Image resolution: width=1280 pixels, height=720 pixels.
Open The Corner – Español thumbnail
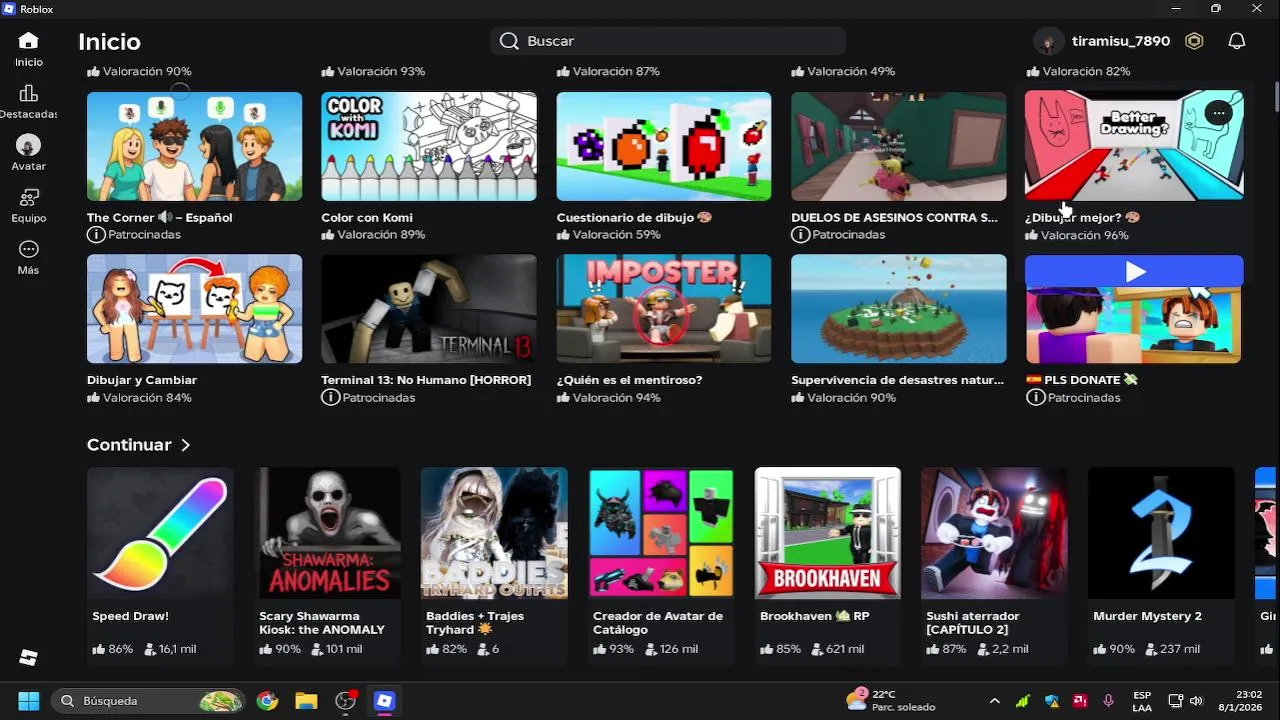coord(194,146)
